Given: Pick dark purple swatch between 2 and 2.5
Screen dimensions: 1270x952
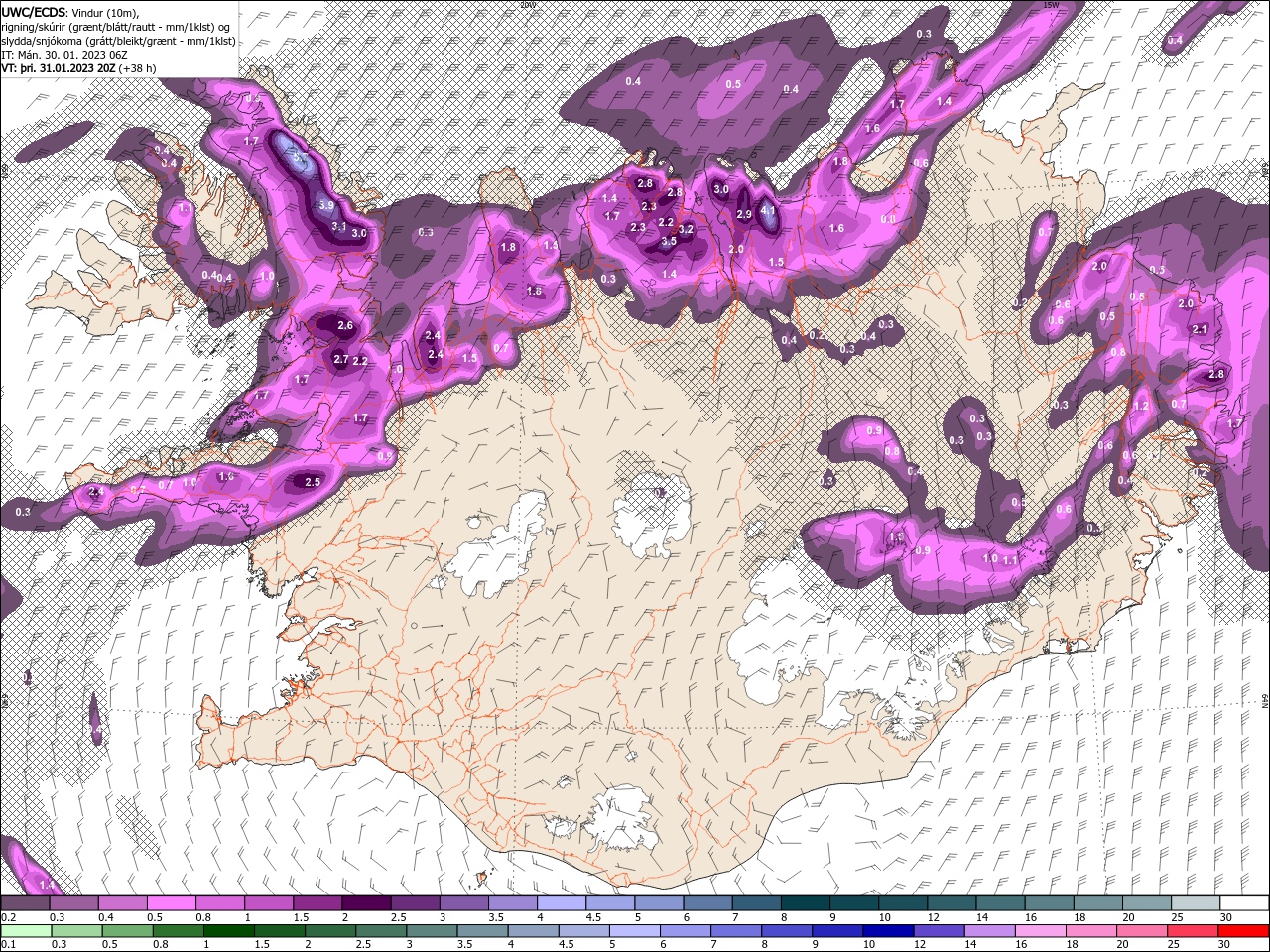Looking at the screenshot, I should tap(365, 903).
